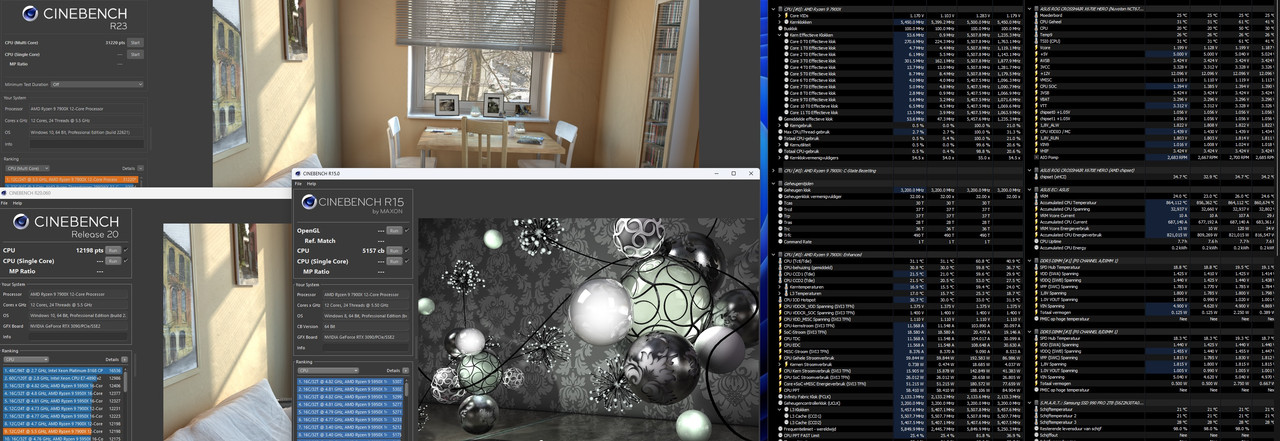Open the CPU (Multi Core) ranking dropdown in R23

point(27,168)
